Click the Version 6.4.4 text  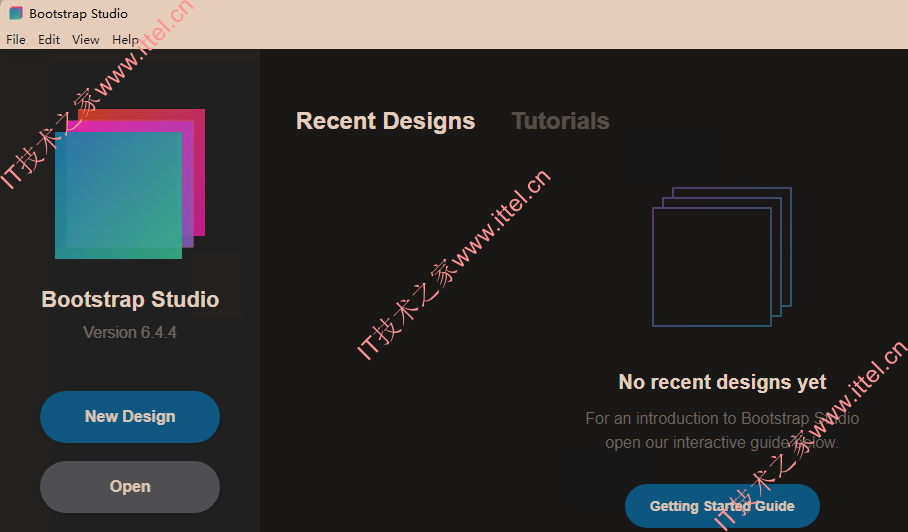(130, 332)
